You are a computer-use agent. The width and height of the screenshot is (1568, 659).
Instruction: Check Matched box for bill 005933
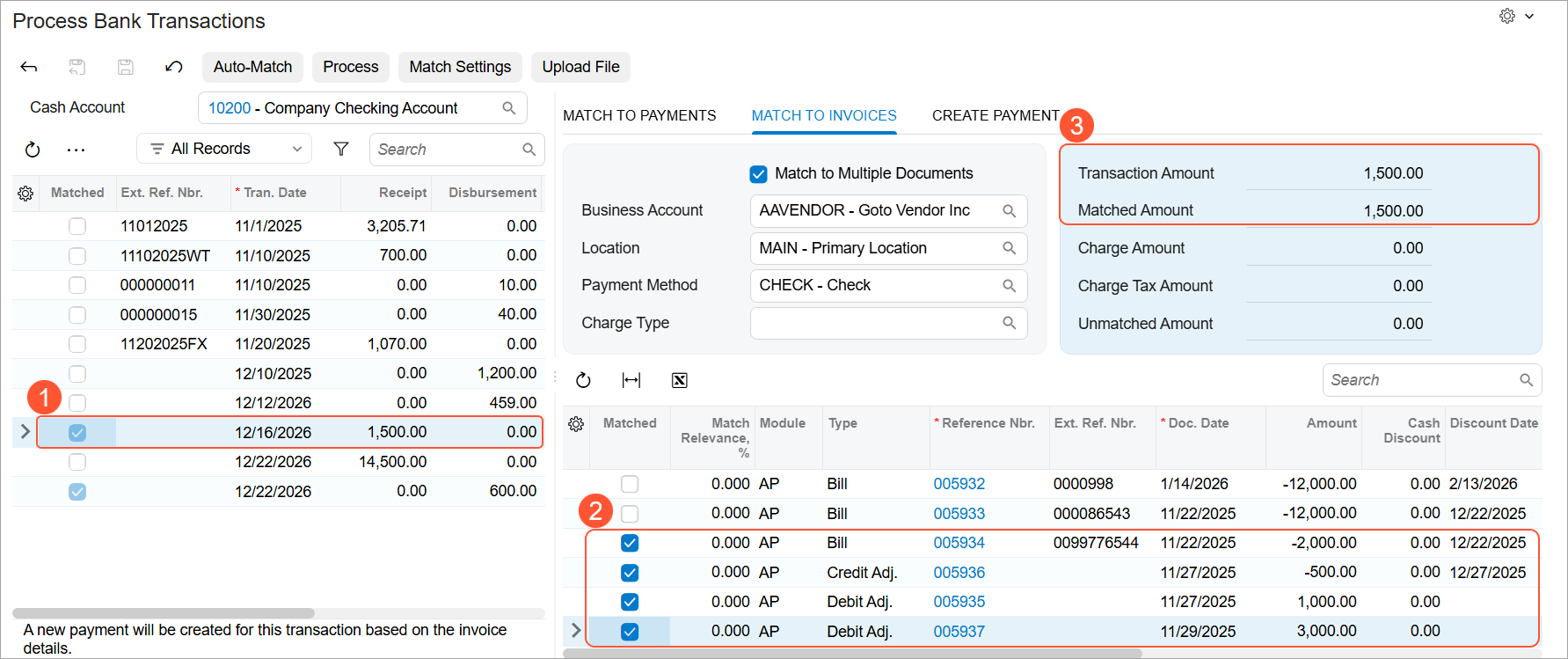pyautogui.click(x=630, y=514)
